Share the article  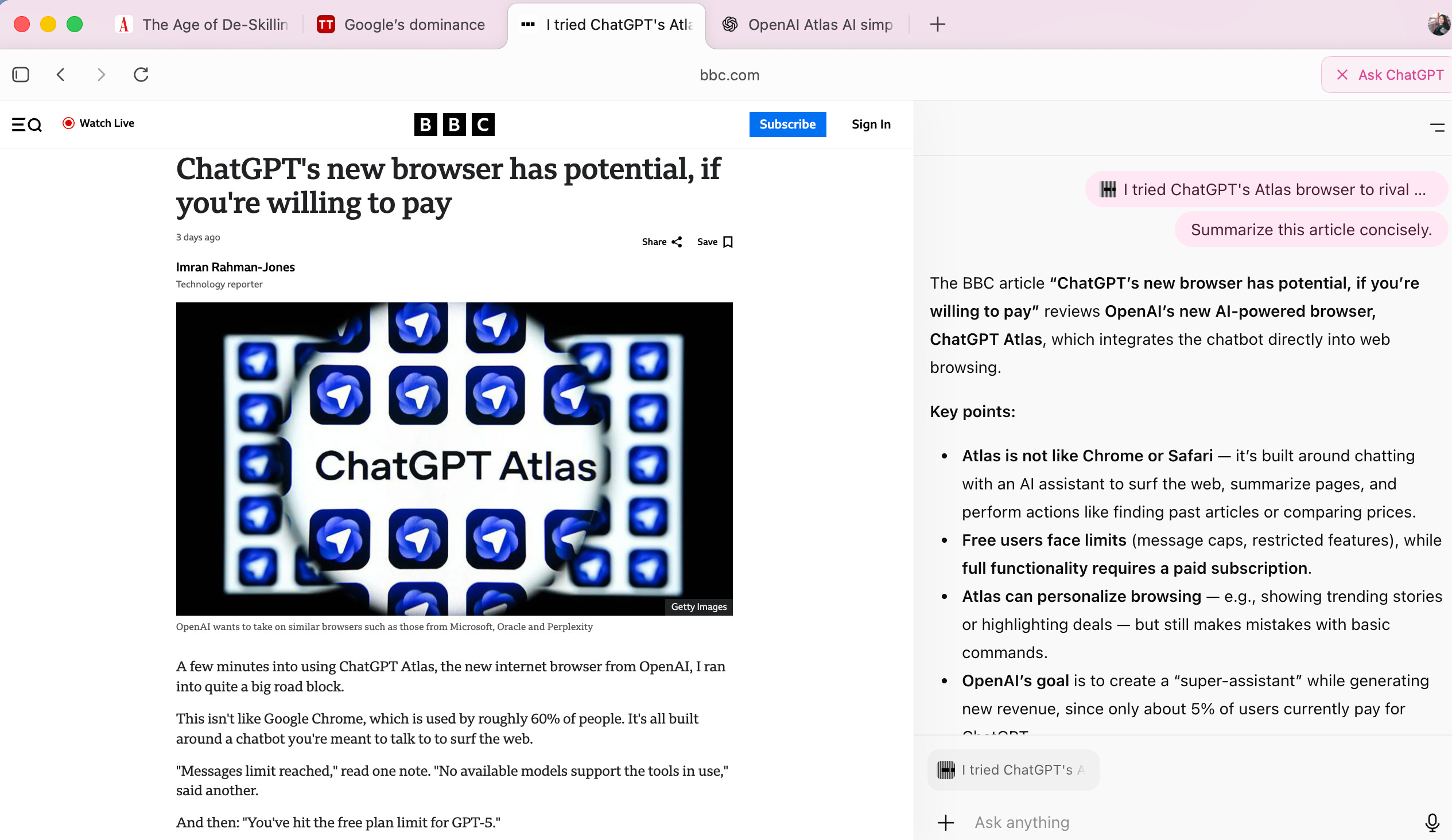[x=662, y=242]
